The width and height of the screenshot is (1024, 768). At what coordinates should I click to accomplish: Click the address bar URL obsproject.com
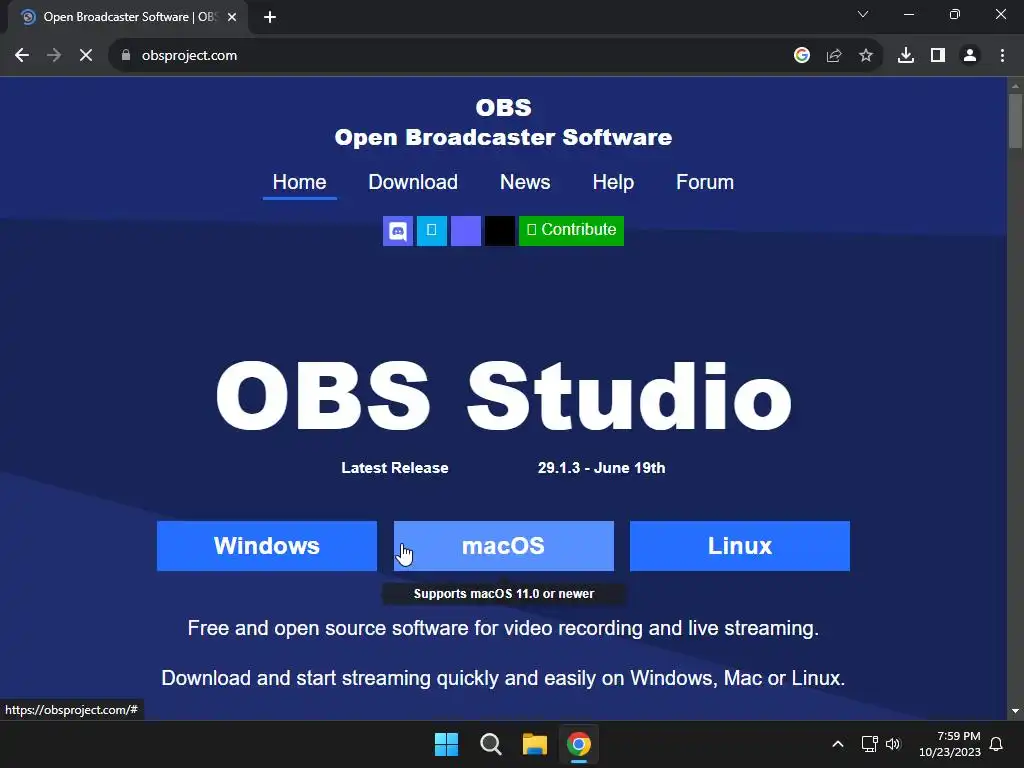[189, 56]
